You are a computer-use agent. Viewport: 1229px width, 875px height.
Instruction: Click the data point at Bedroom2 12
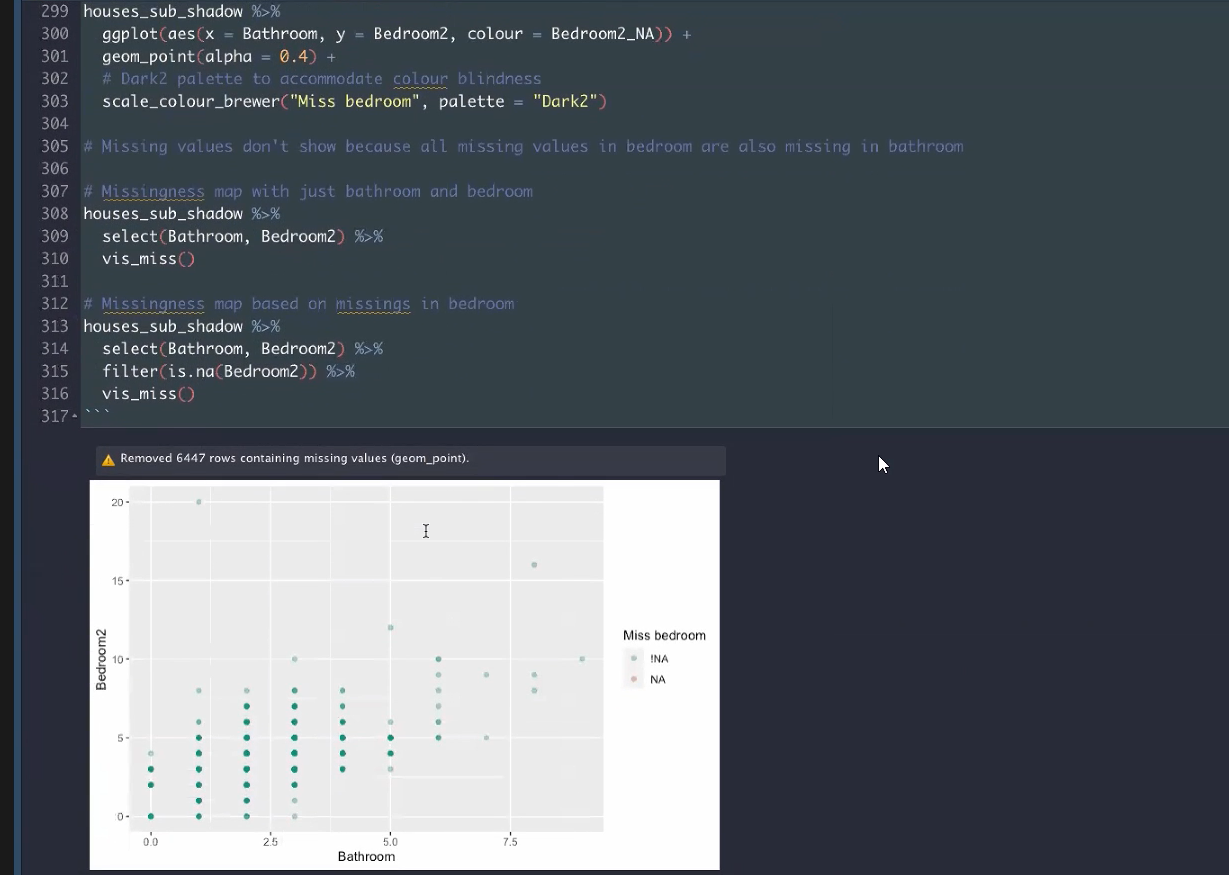coord(391,628)
